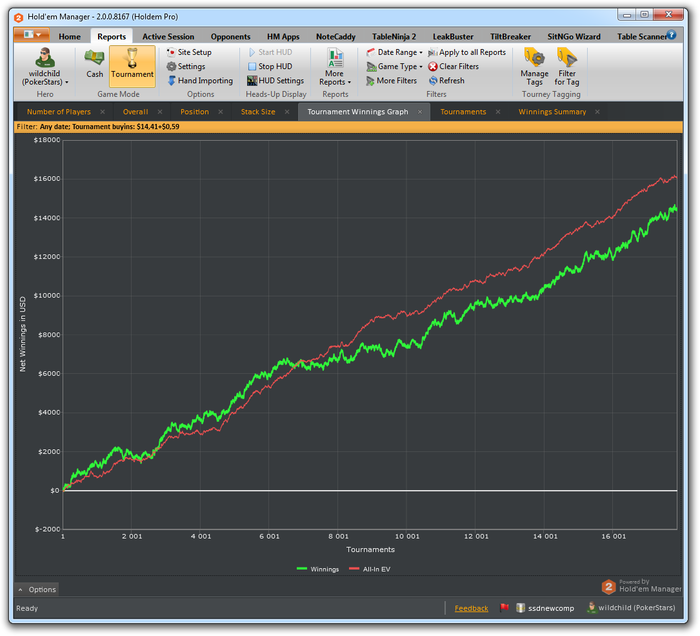Open Site Setup options
Viewport: 700px width, 636px height.
pyautogui.click(x=189, y=52)
